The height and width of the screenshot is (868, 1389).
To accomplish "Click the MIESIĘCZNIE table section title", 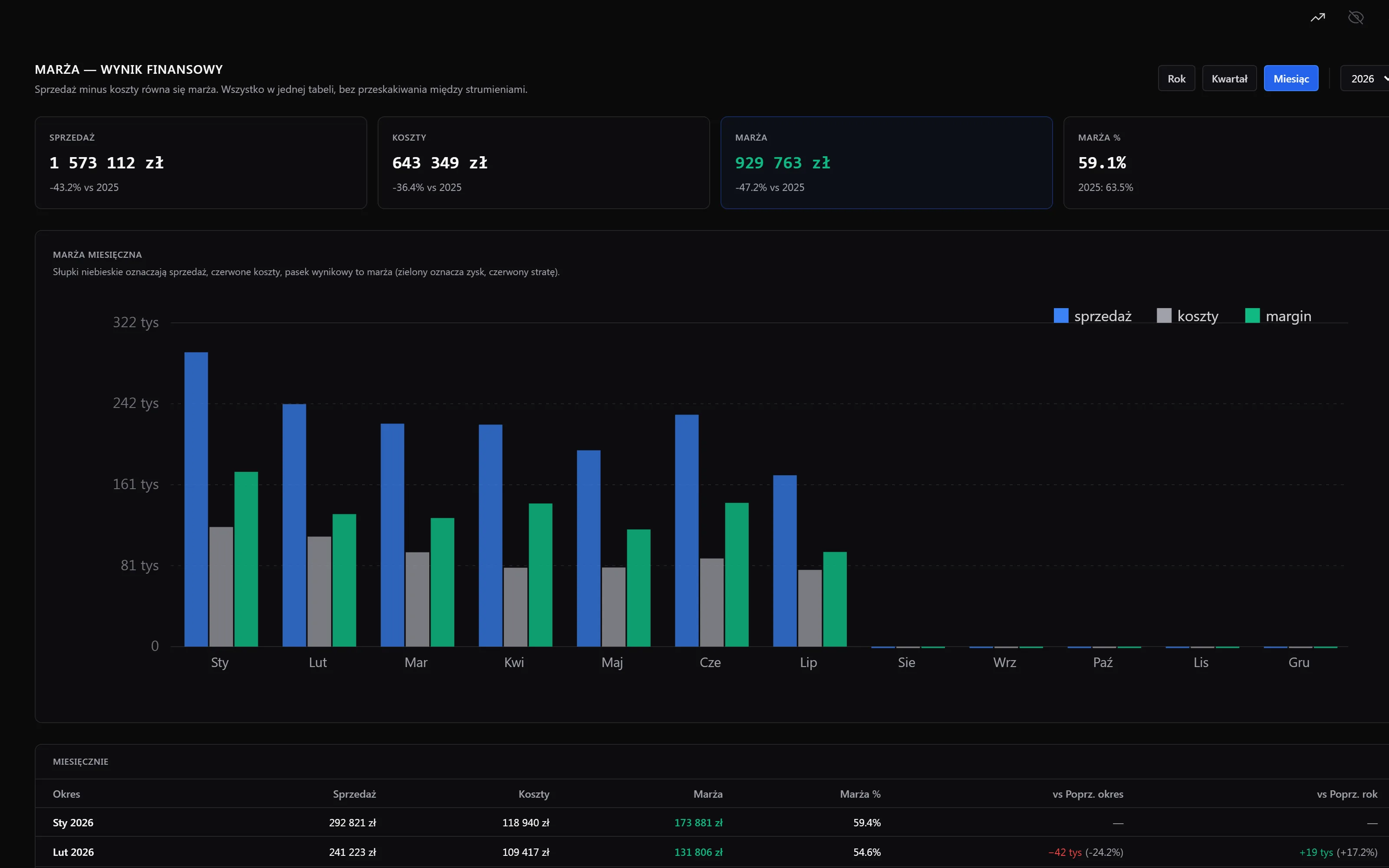I will coord(80,761).
